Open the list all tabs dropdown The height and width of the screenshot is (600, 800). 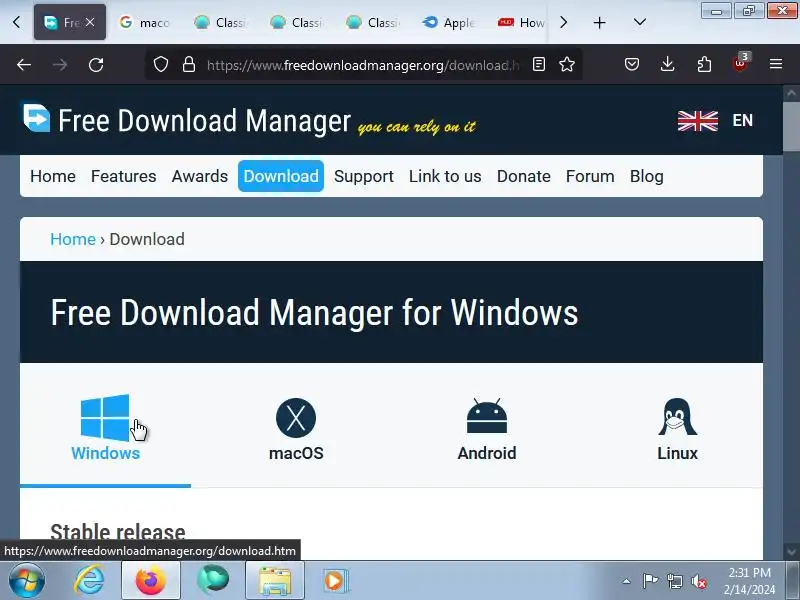point(640,22)
